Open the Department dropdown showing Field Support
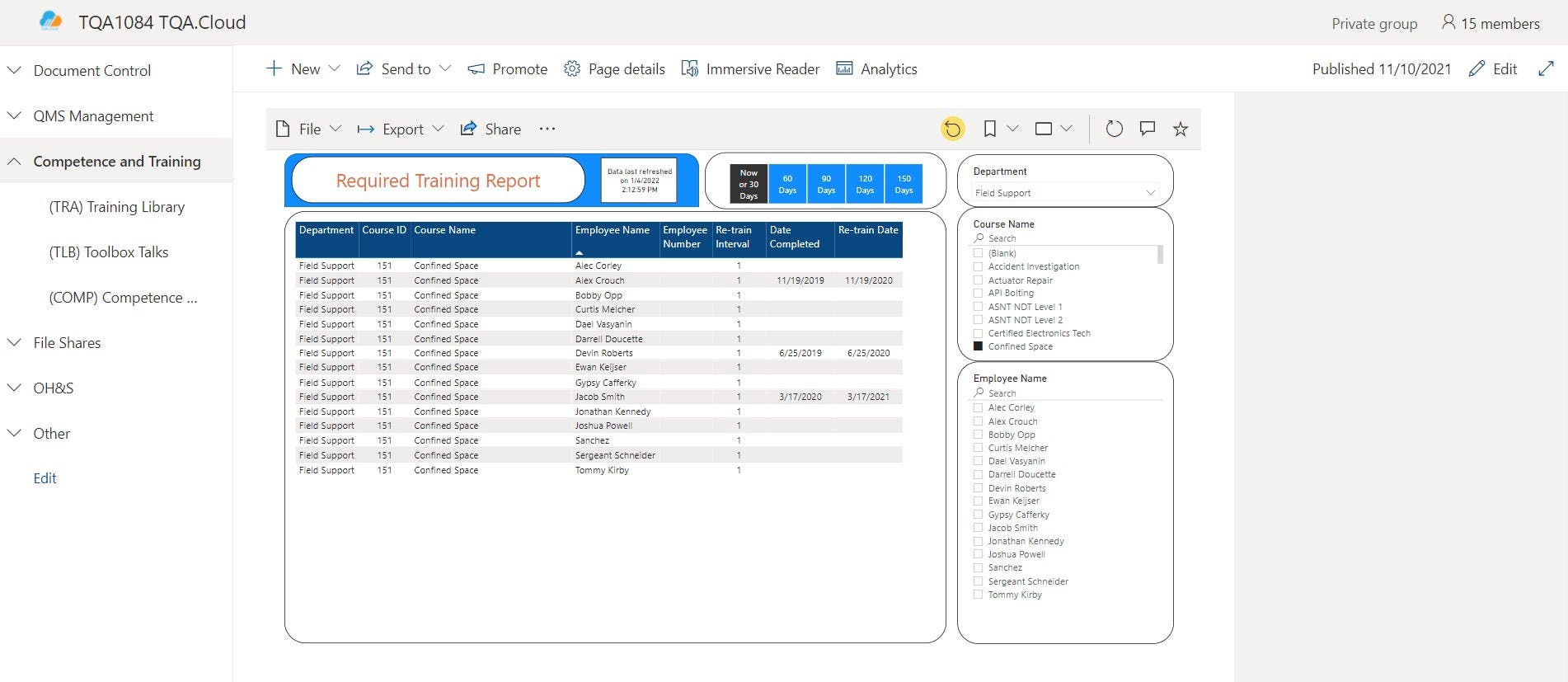 pos(1065,193)
